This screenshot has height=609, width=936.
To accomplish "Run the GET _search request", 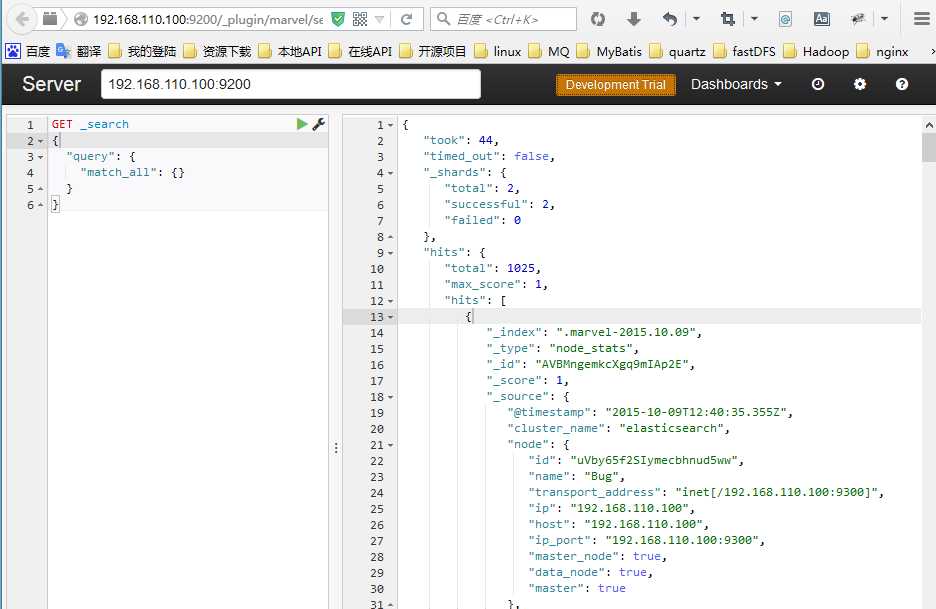I will coord(302,124).
